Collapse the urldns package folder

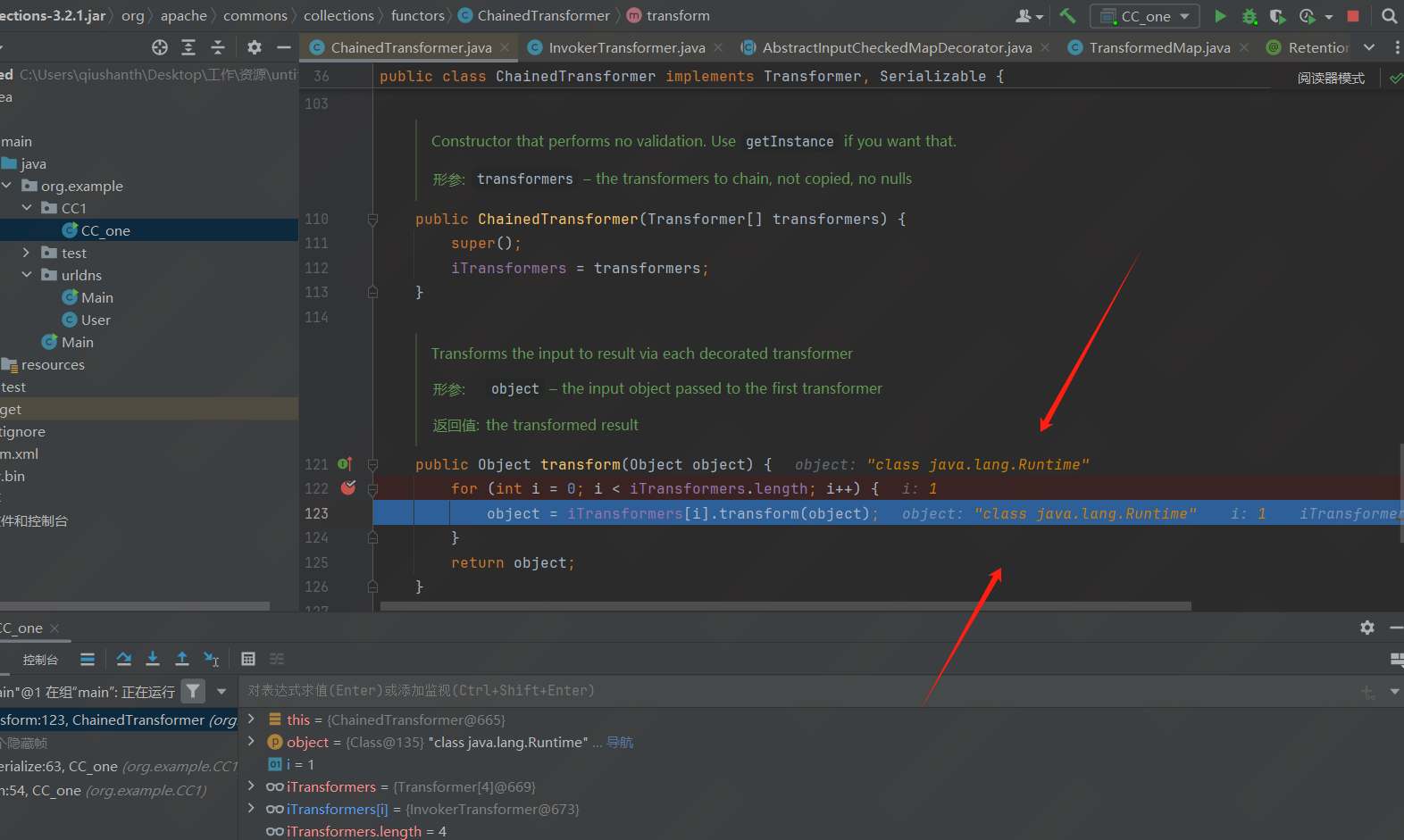click(x=27, y=275)
